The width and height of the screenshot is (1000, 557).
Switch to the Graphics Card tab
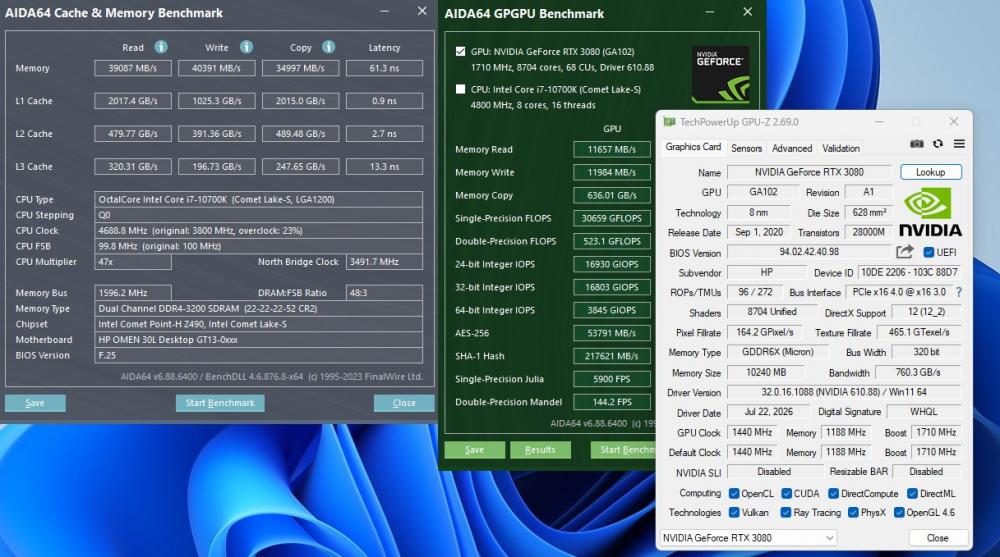click(693, 147)
